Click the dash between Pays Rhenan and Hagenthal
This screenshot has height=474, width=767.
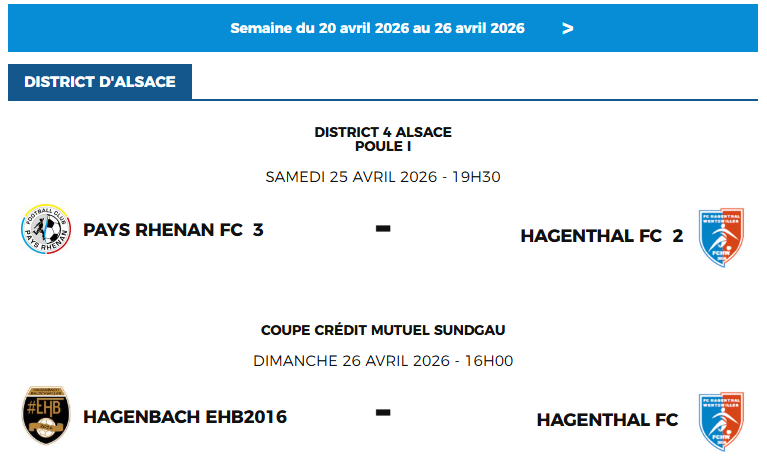pyautogui.click(x=383, y=229)
